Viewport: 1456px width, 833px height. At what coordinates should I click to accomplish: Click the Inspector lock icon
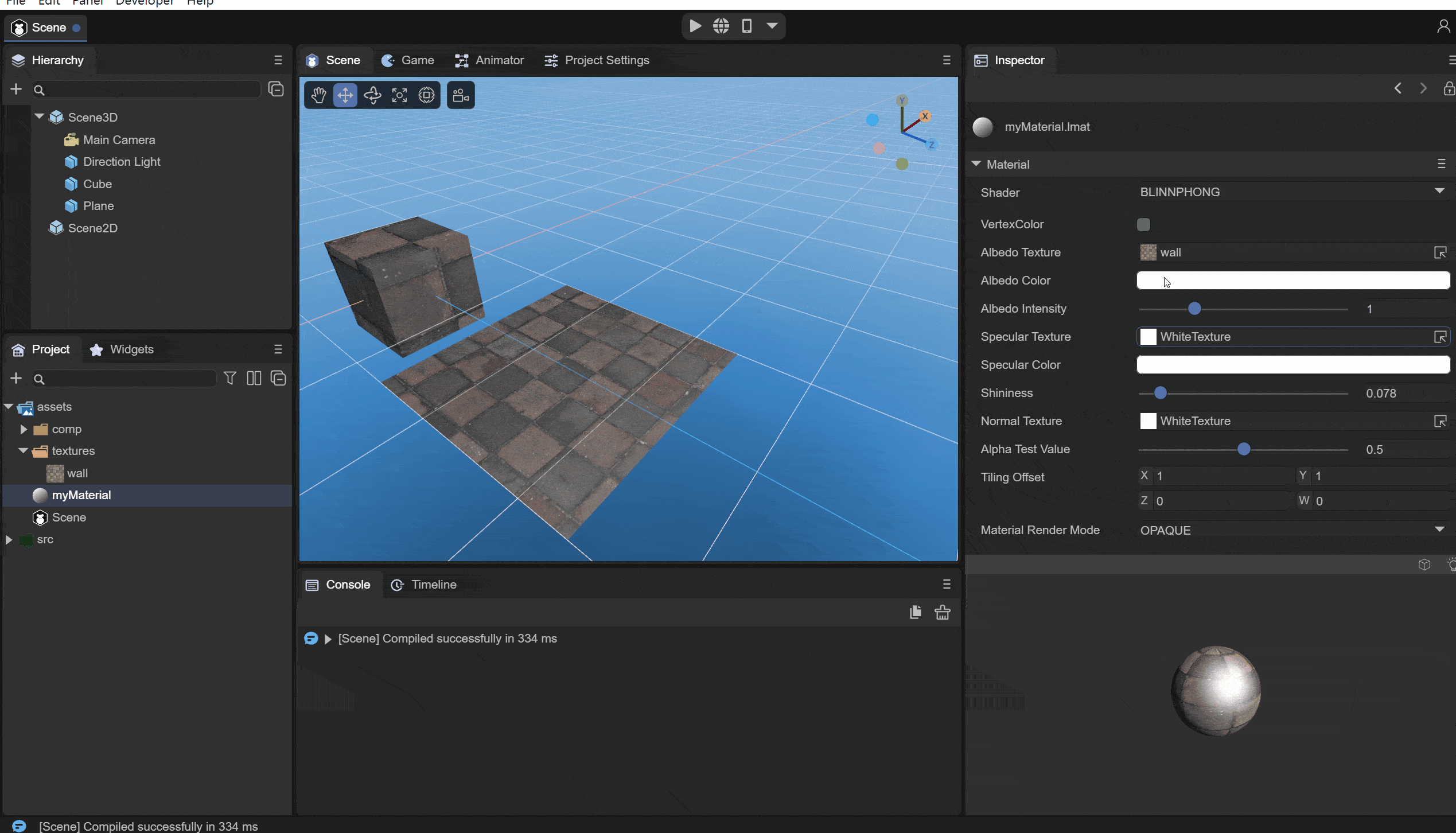point(1449,88)
